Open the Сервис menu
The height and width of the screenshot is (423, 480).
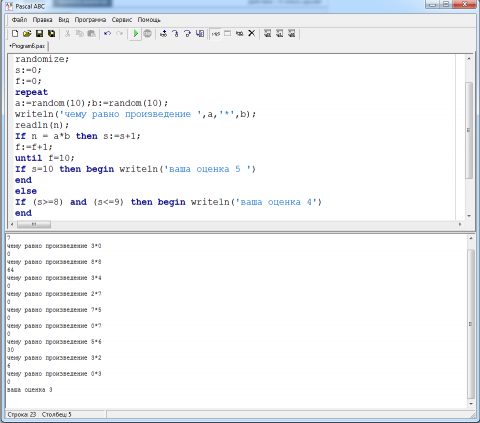point(122,20)
